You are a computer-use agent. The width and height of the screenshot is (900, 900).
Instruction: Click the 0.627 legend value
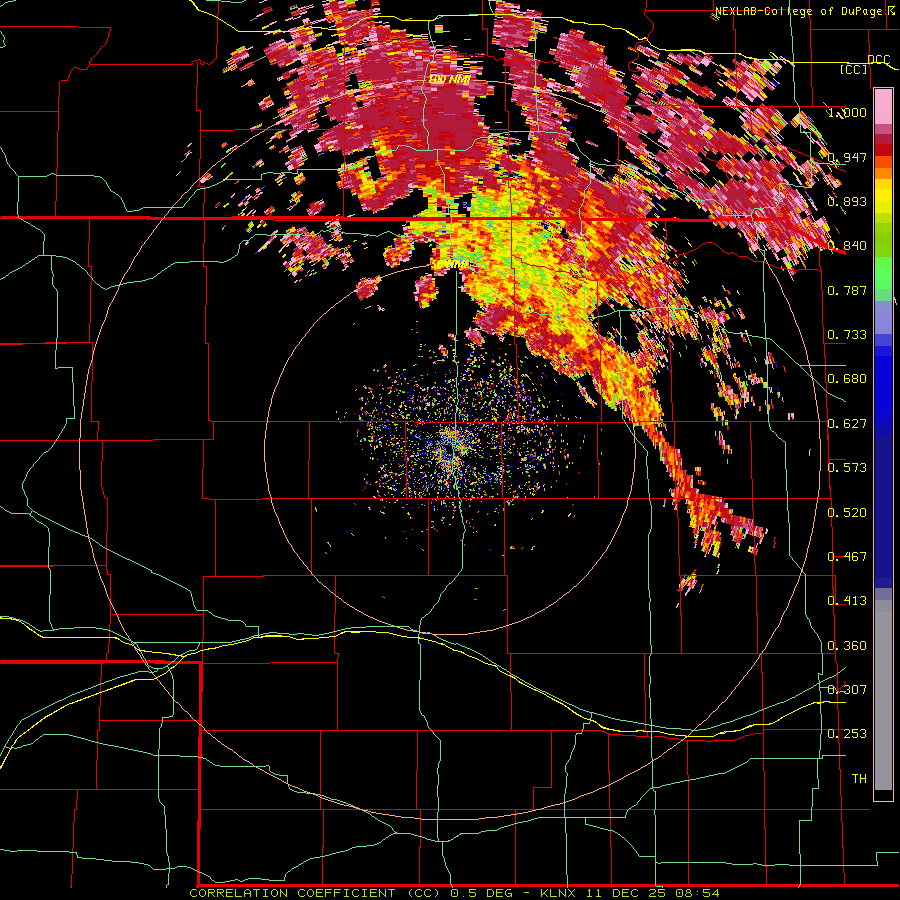[x=847, y=423]
